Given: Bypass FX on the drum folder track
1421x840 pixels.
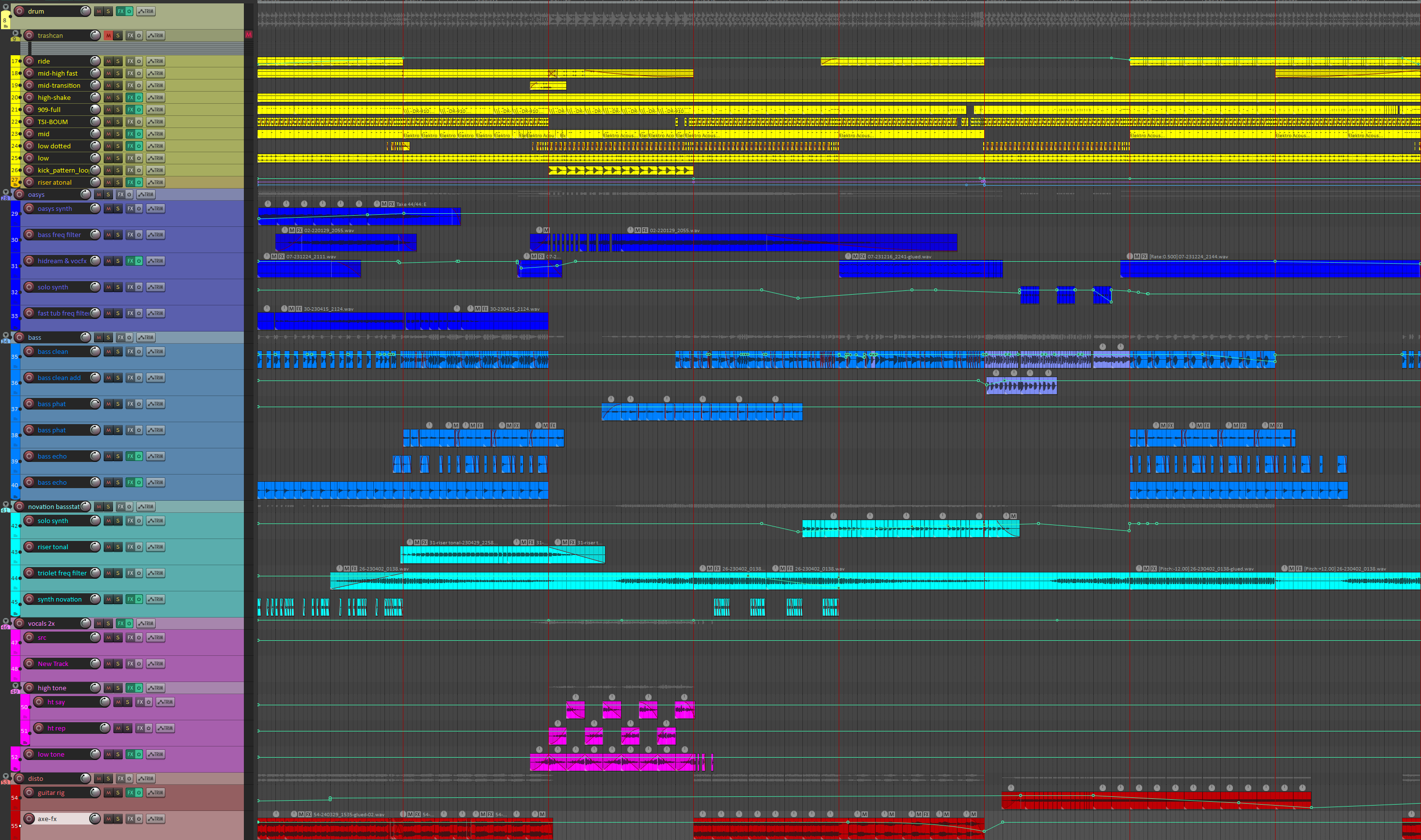Looking at the screenshot, I should click(129, 11).
